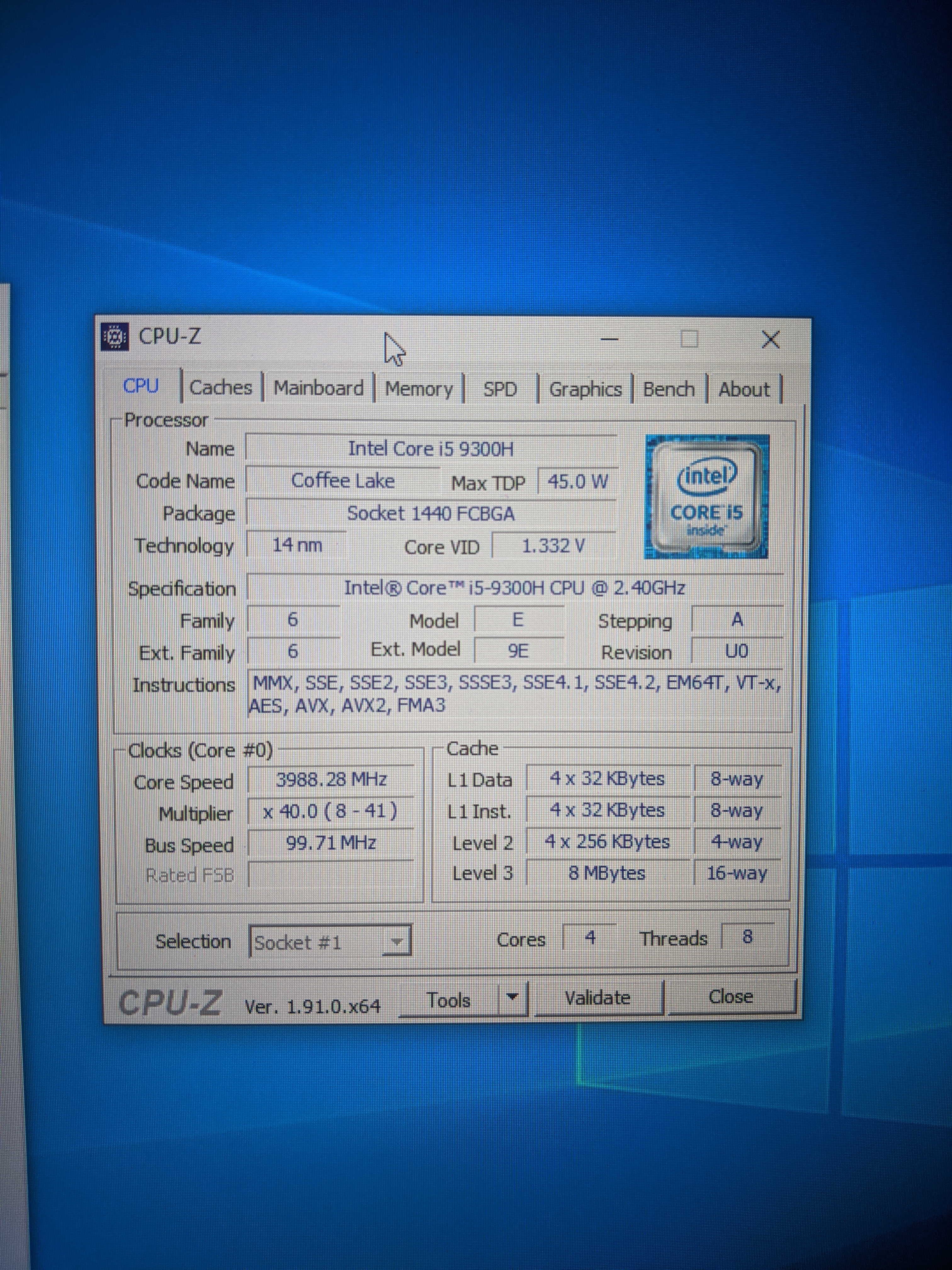Open the Bench tab

coord(669,389)
